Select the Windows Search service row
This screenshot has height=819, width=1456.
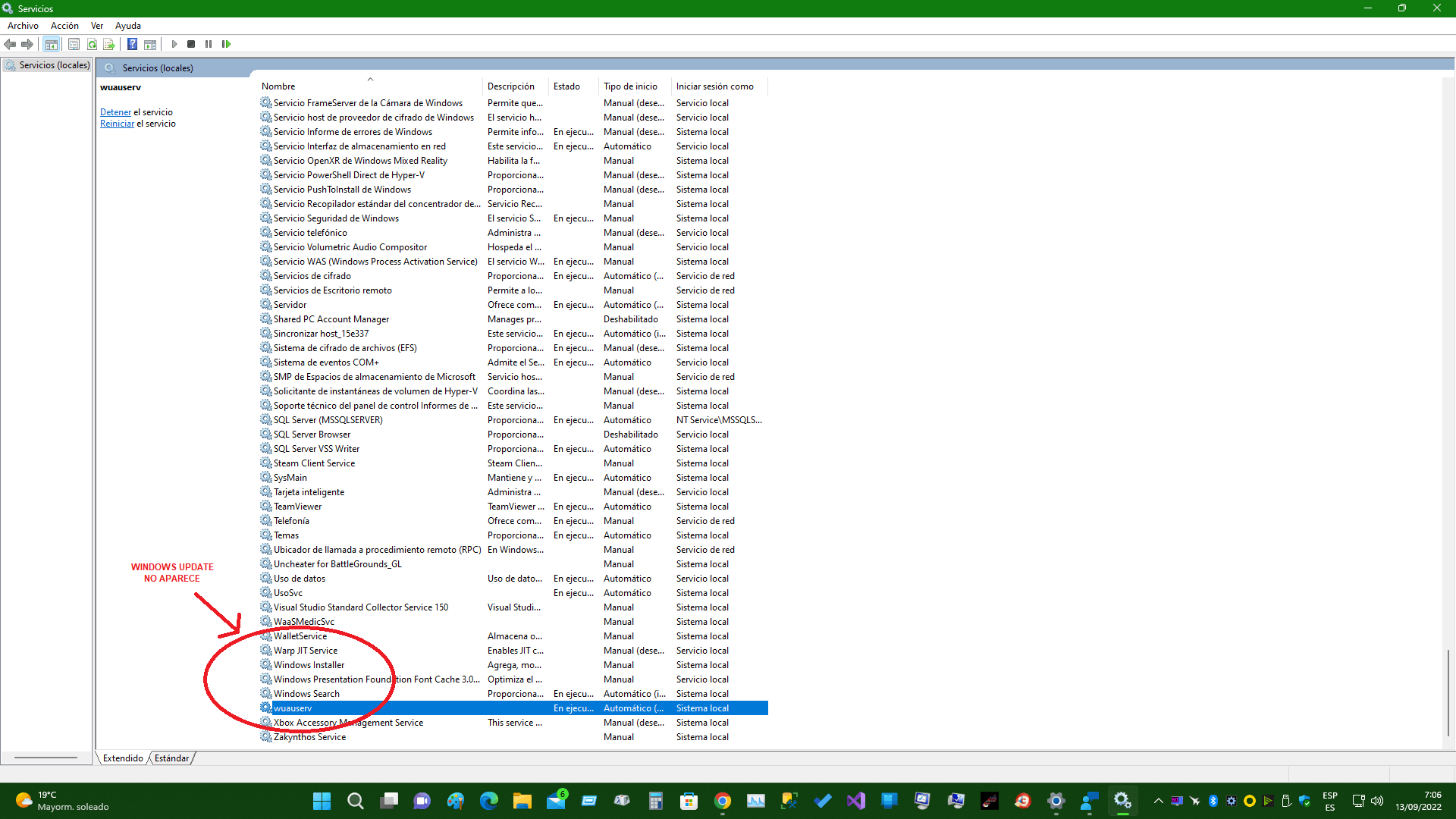pos(306,694)
